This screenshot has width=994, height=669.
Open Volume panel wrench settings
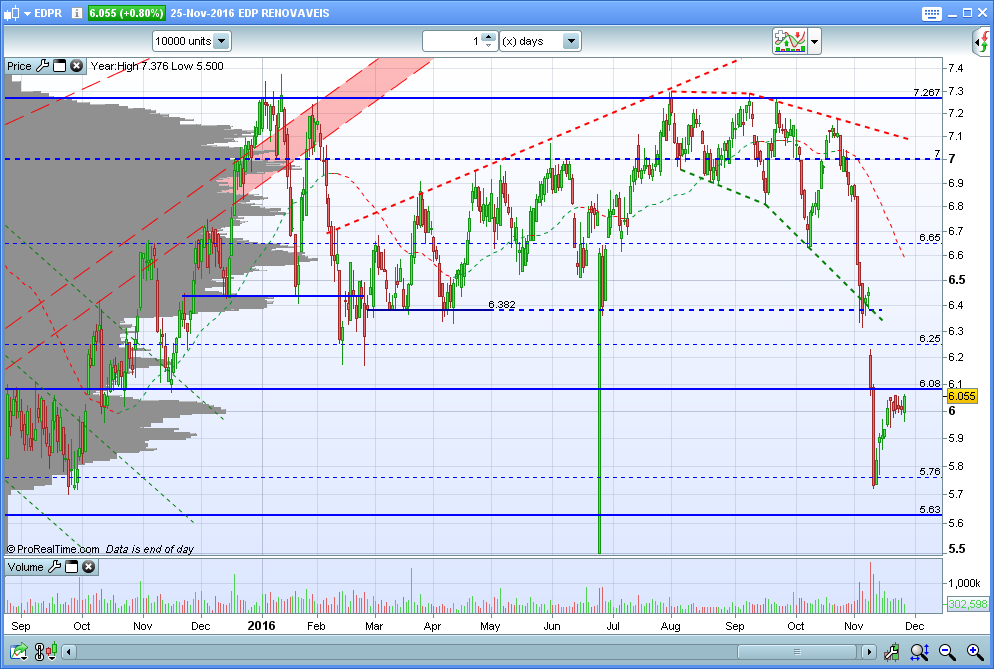coord(55,566)
